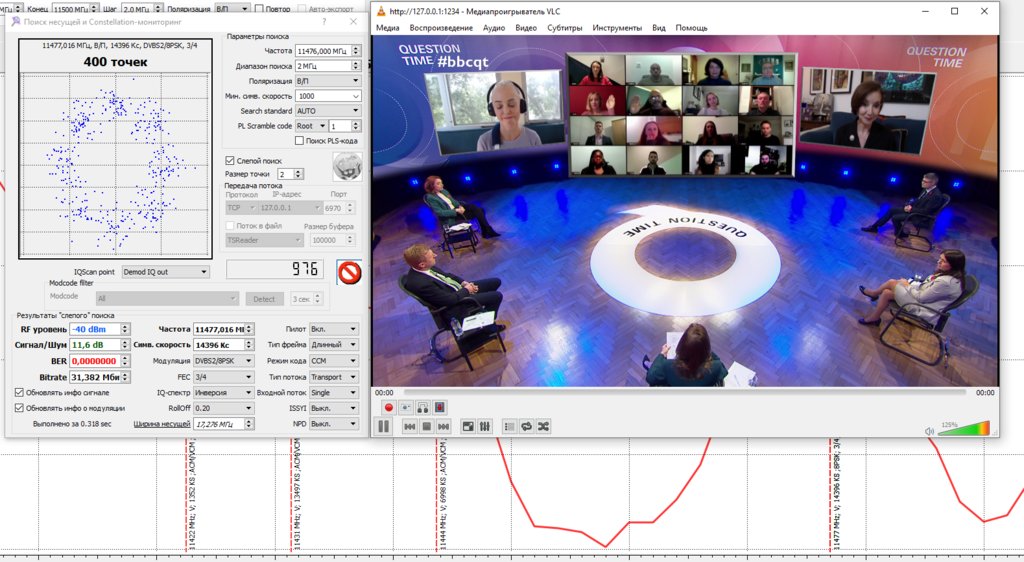This screenshot has width=1024, height=562.
Task: Click the red record button in VLC
Action: pos(389,407)
